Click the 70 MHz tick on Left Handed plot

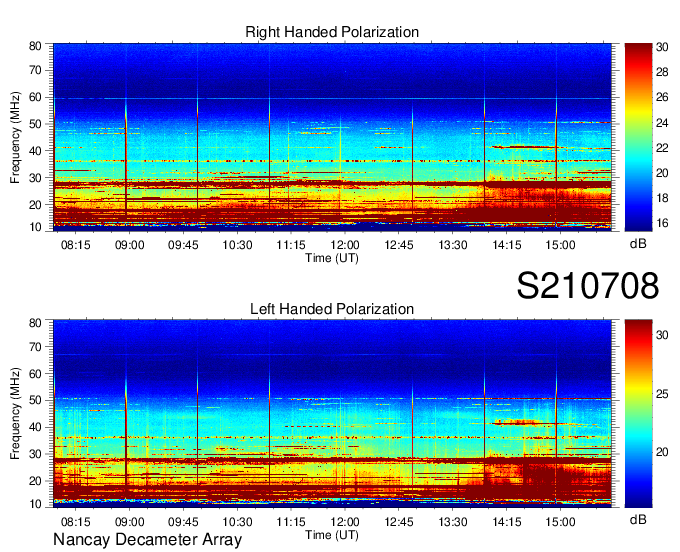(x=35, y=347)
